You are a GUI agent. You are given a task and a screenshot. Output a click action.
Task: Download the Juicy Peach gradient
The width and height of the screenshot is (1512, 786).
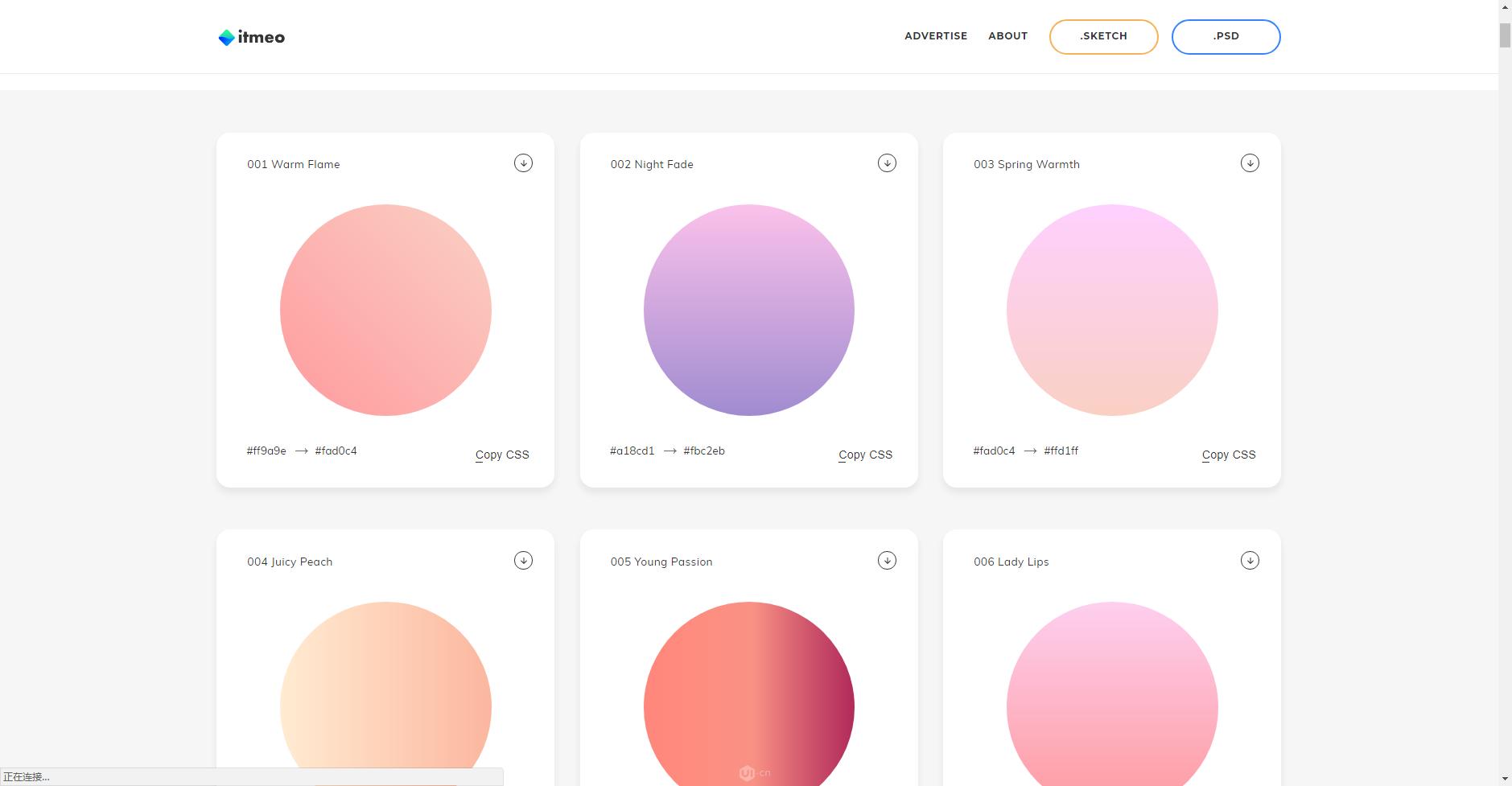pyautogui.click(x=523, y=561)
